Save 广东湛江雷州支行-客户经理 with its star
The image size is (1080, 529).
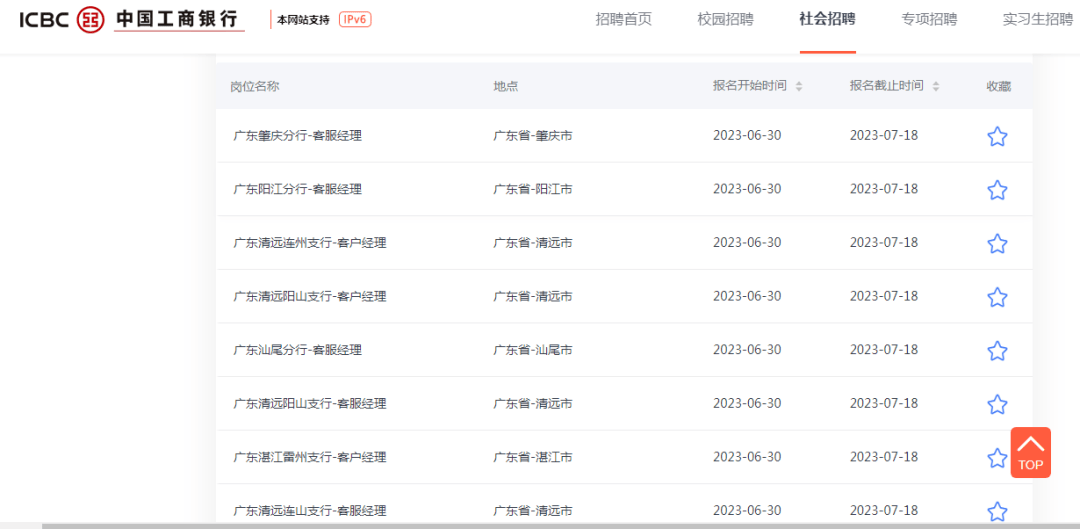click(x=997, y=458)
